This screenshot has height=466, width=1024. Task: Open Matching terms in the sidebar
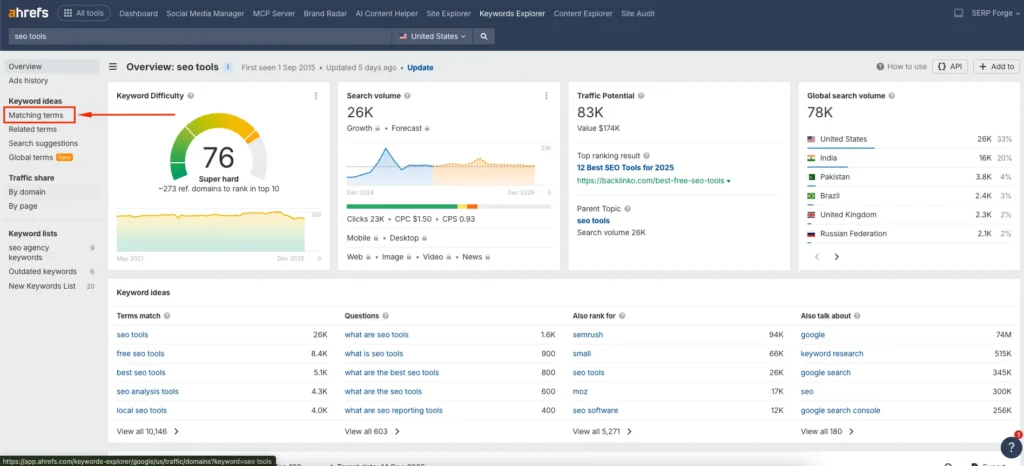(x=35, y=116)
